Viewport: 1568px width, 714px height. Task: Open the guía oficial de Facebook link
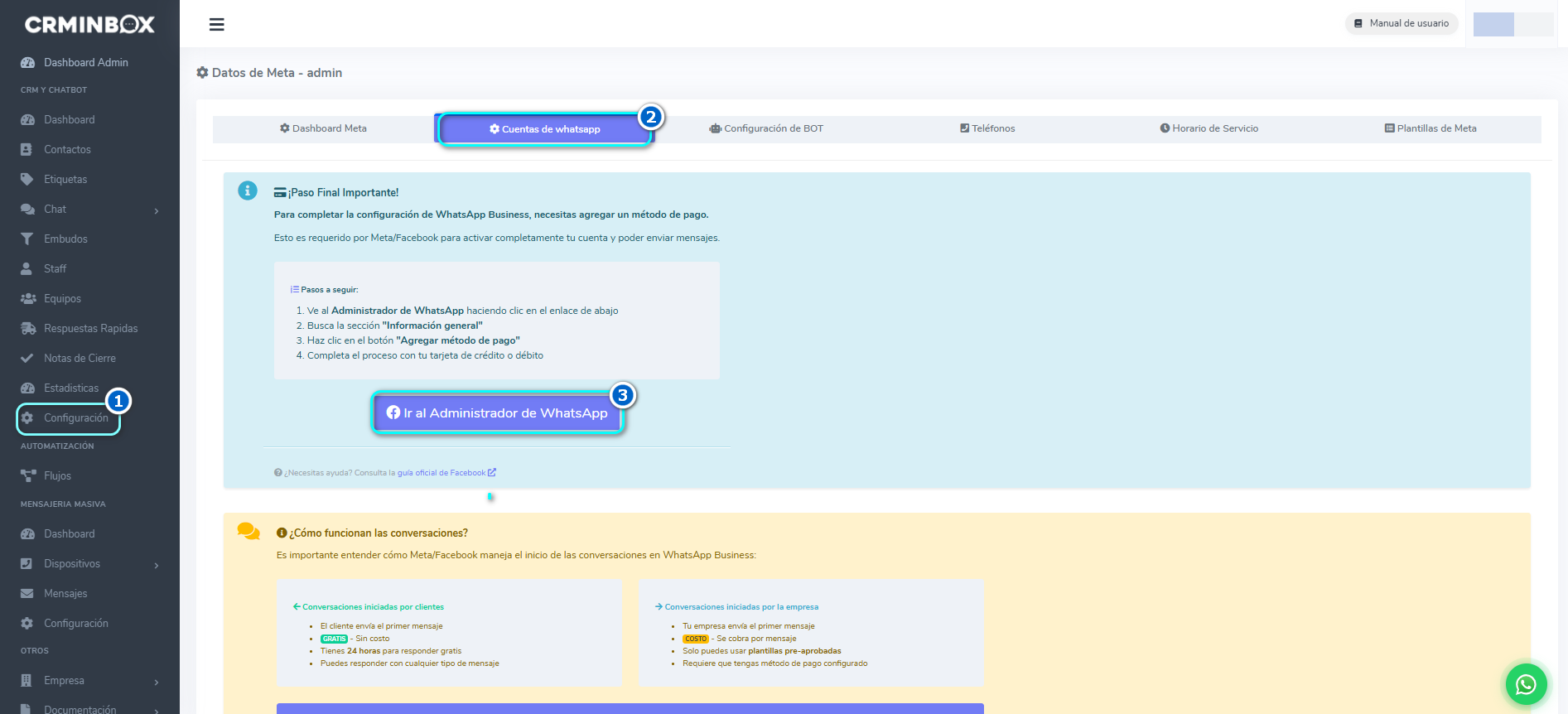(x=446, y=473)
